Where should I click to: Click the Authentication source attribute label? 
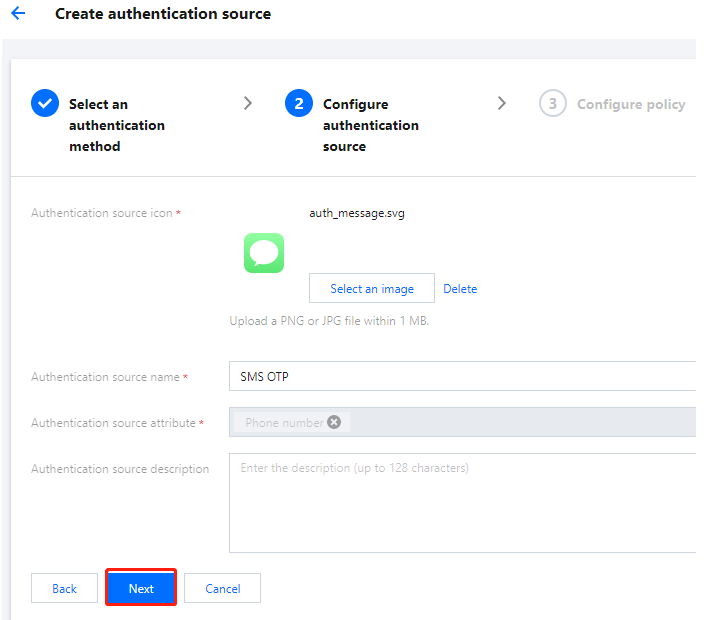(x=113, y=423)
